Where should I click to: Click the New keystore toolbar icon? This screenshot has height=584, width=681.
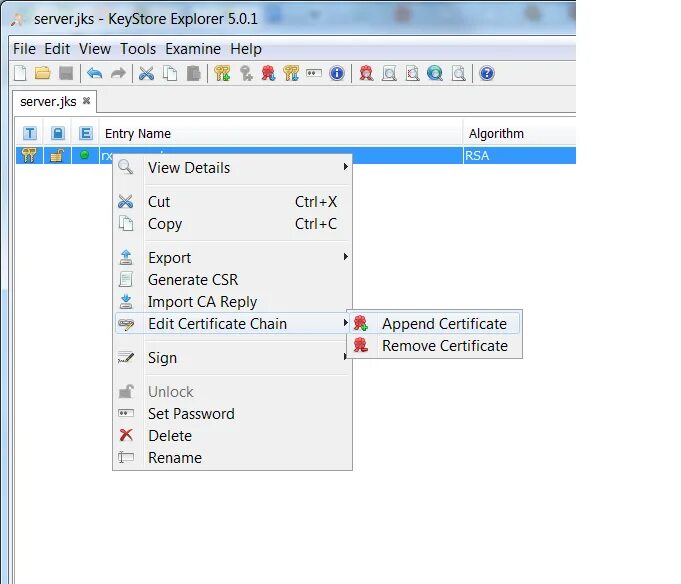tap(20, 73)
